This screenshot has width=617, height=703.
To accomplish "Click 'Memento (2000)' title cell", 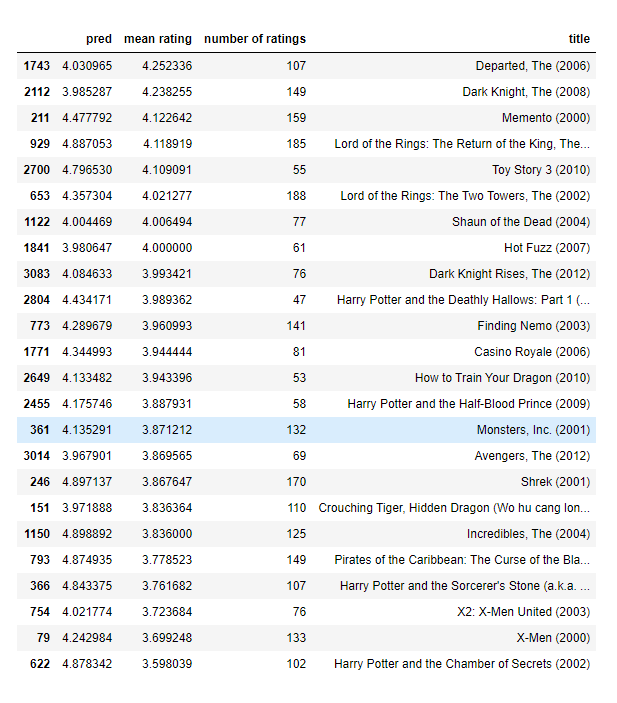I will pyautogui.click(x=546, y=118).
